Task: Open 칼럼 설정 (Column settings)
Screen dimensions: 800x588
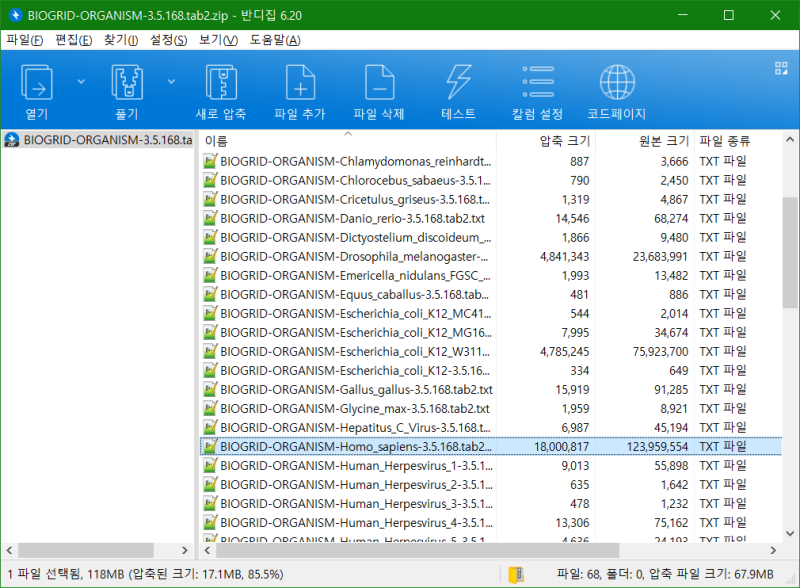Action: 538,82
